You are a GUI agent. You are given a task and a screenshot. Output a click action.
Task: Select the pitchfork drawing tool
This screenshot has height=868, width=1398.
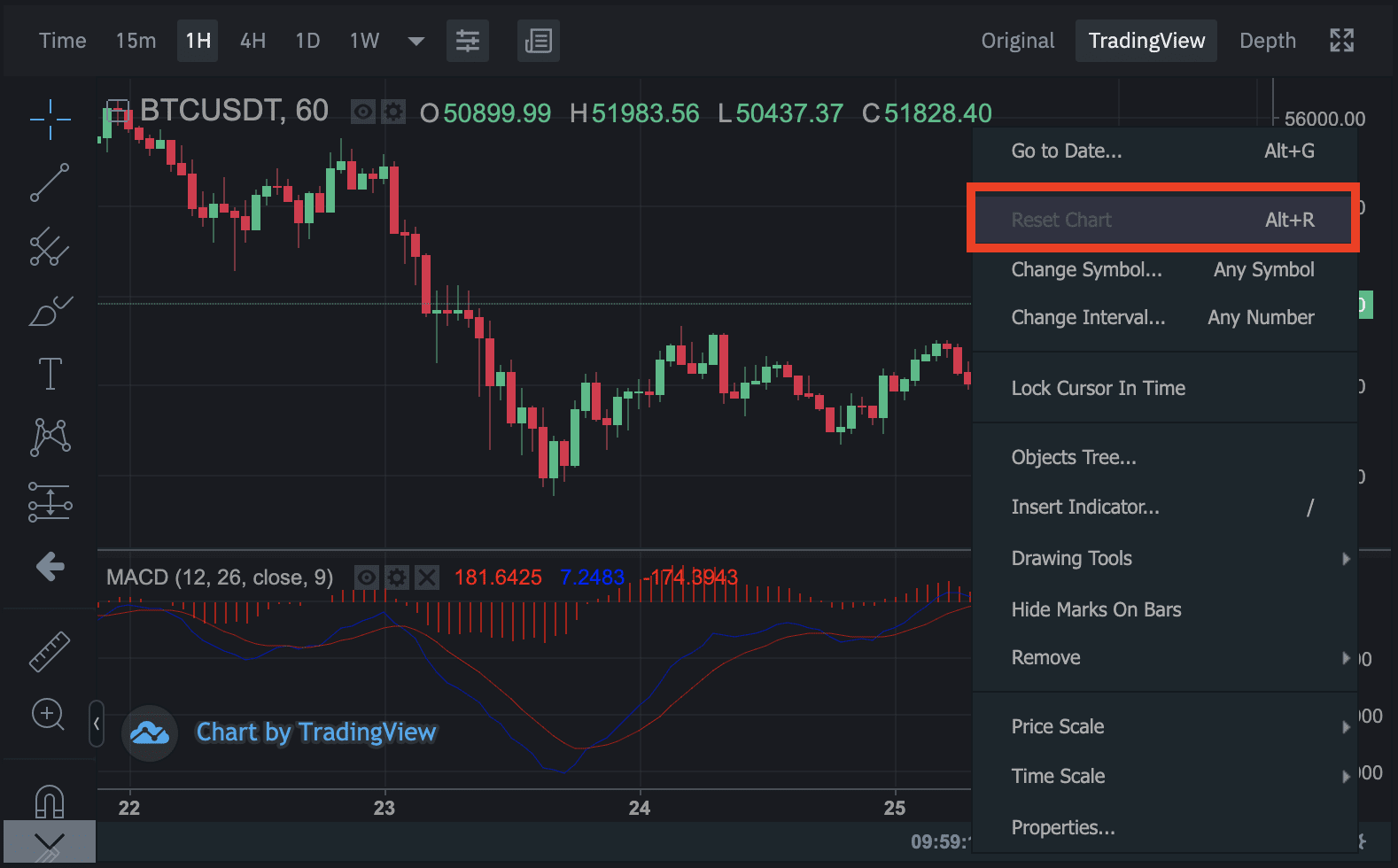(50, 246)
